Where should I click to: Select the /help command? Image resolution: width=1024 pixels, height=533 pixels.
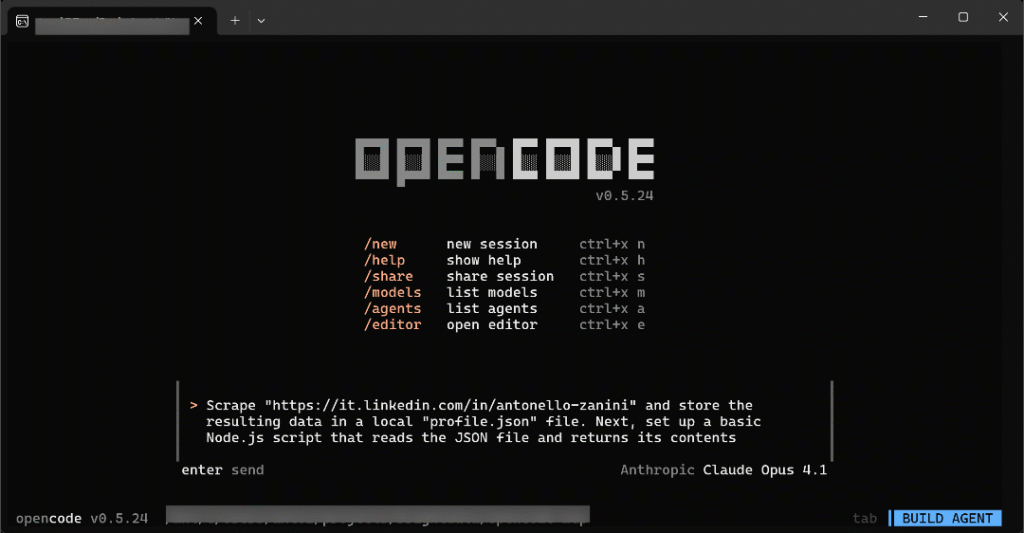point(384,260)
